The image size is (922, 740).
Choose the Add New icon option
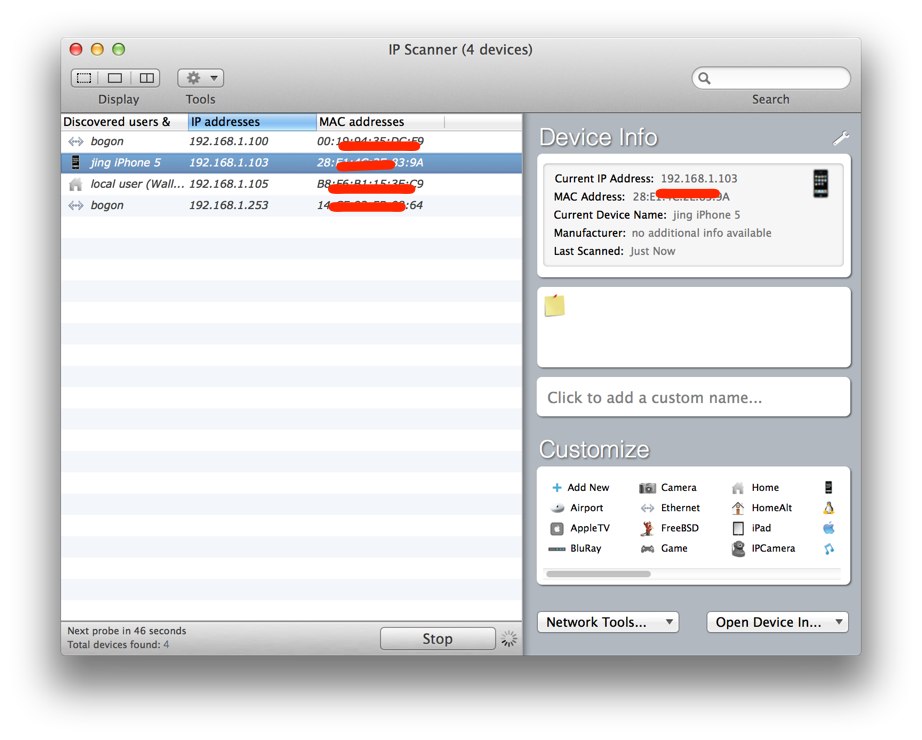tap(580, 488)
